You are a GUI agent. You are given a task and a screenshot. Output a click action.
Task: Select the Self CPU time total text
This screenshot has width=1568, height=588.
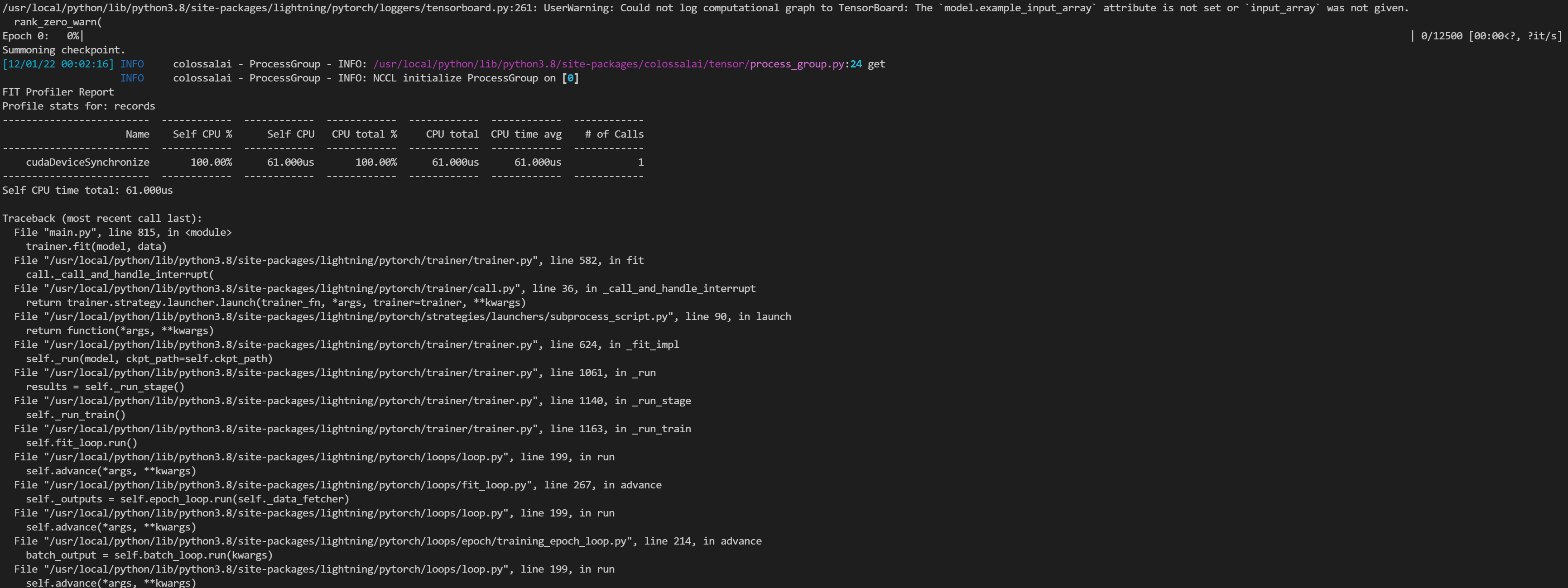tap(88, 190)
